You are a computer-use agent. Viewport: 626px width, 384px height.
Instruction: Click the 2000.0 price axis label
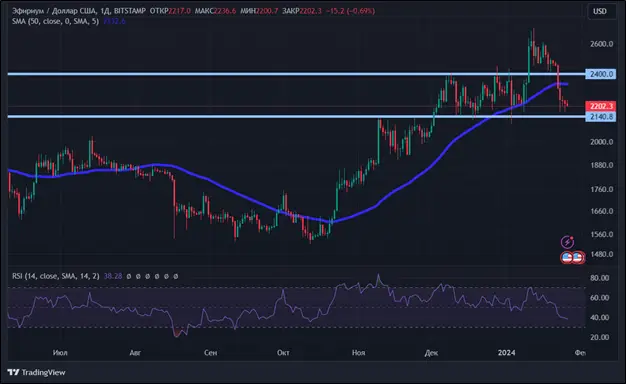[602, 142]
